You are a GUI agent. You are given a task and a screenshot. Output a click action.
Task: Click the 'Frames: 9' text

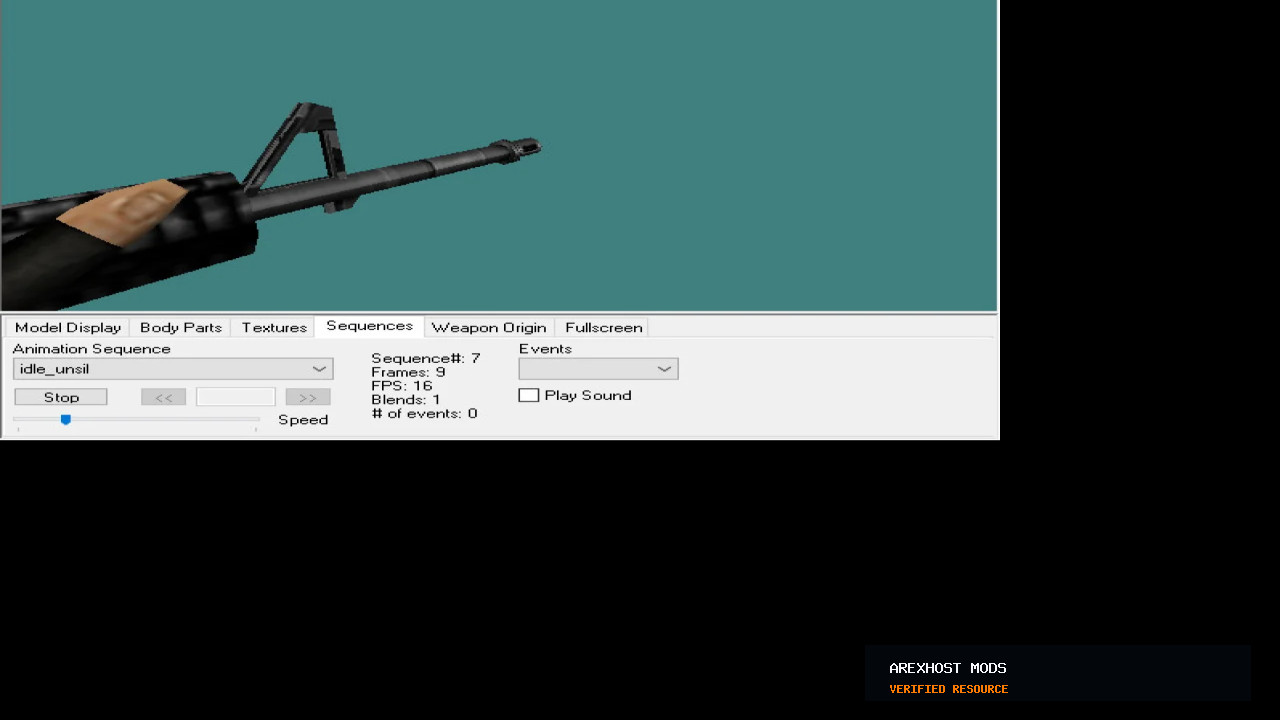[x=408, y=372]
